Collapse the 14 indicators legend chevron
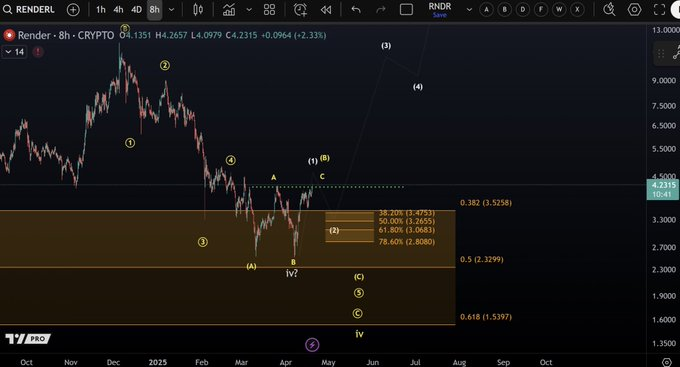680x367 pixels. coord(14,52)
